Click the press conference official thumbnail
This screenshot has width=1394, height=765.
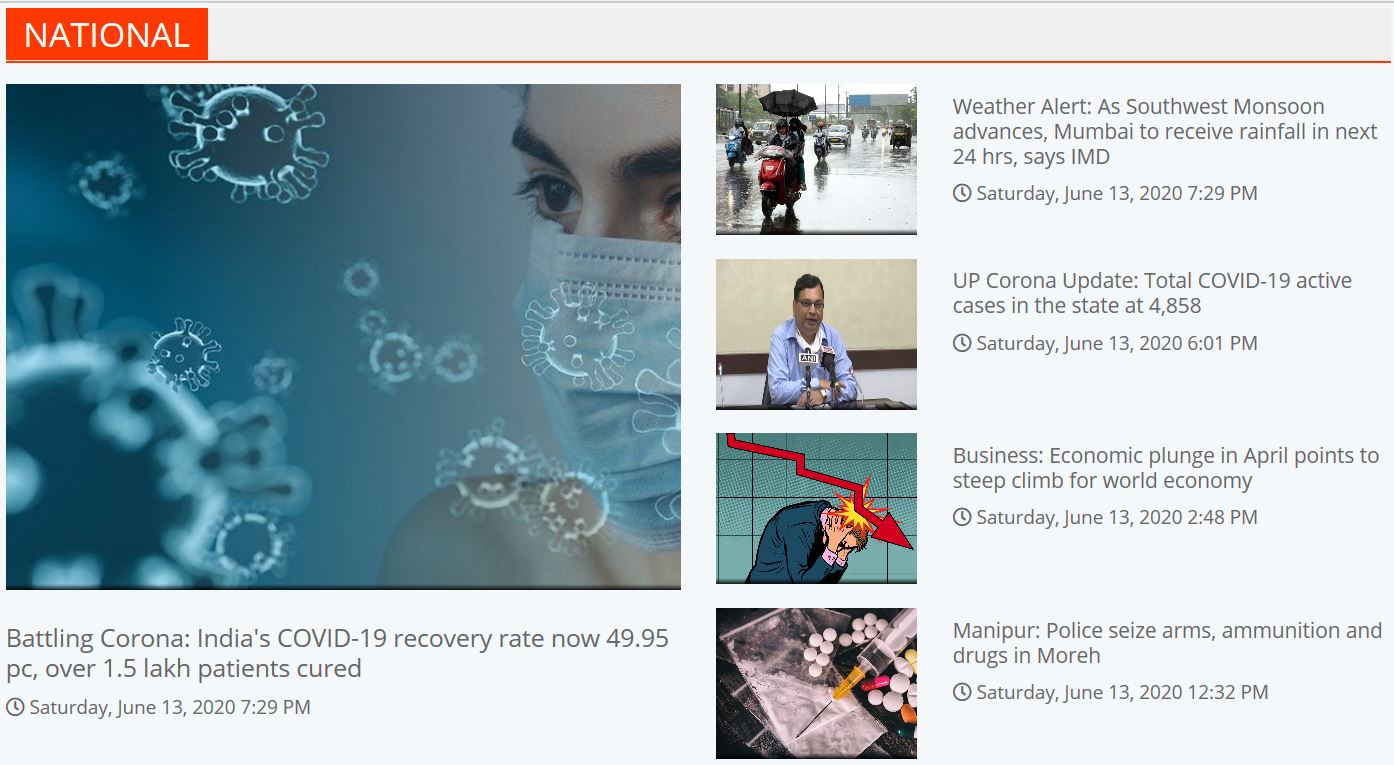[x=816, y=334]
